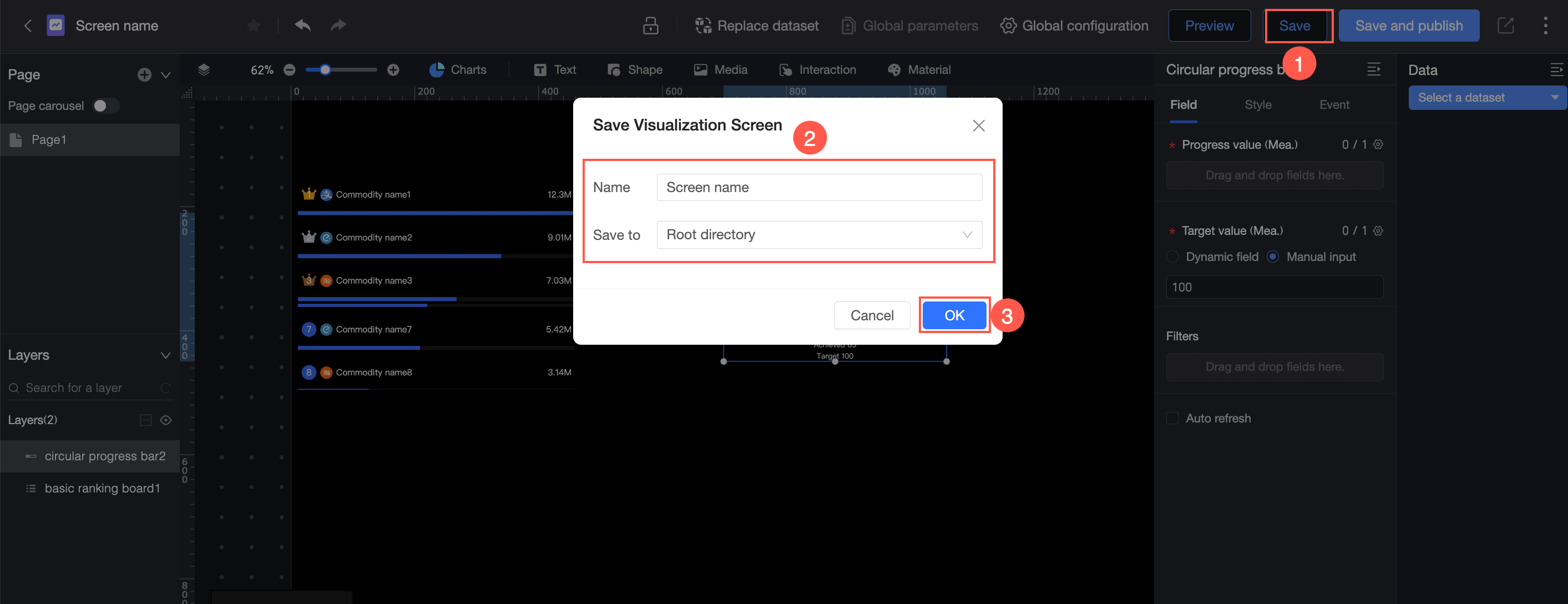Collapse the Layers panel chevron

point(165,355)
